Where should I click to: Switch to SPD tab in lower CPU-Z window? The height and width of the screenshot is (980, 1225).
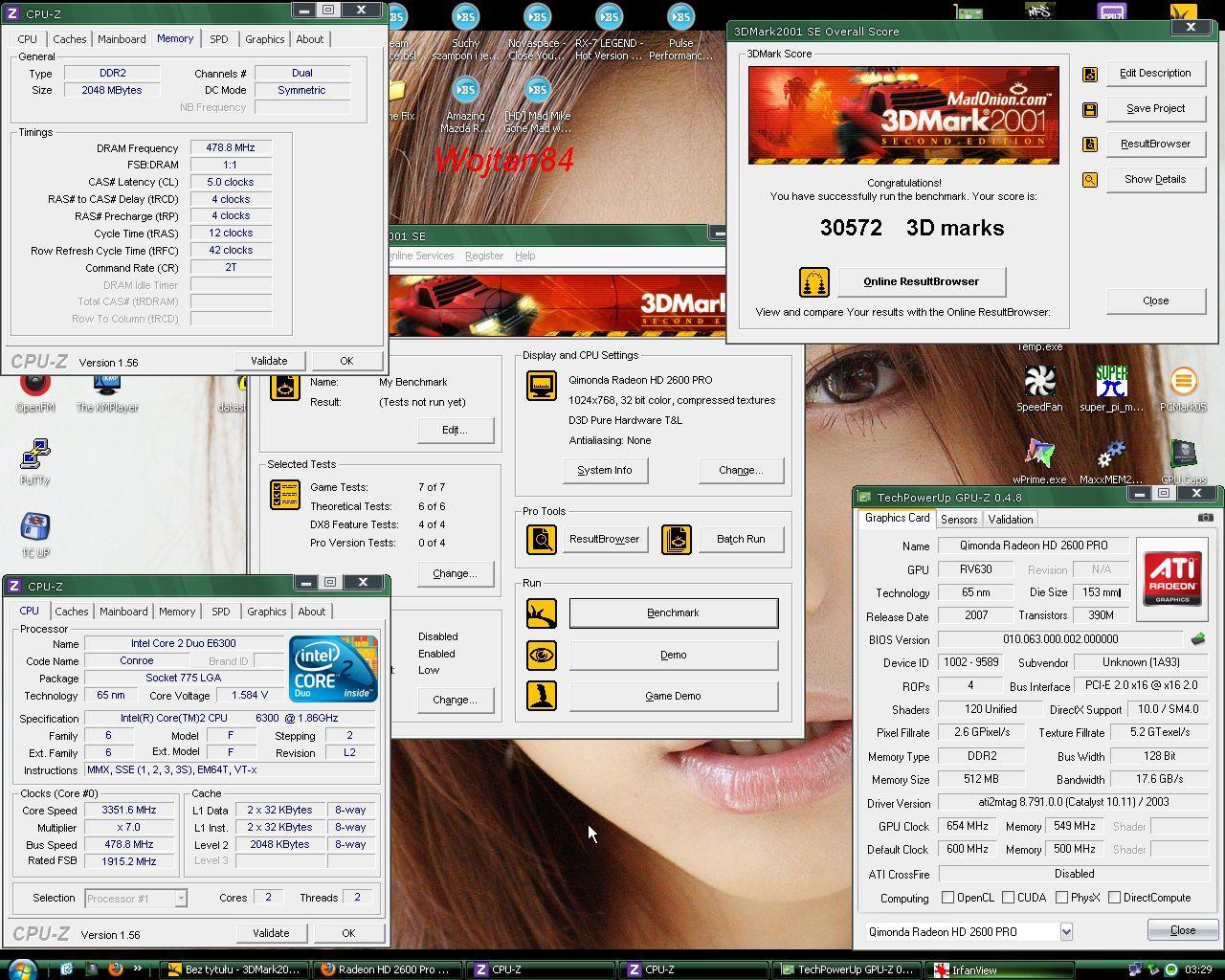(x=221, y=612)
